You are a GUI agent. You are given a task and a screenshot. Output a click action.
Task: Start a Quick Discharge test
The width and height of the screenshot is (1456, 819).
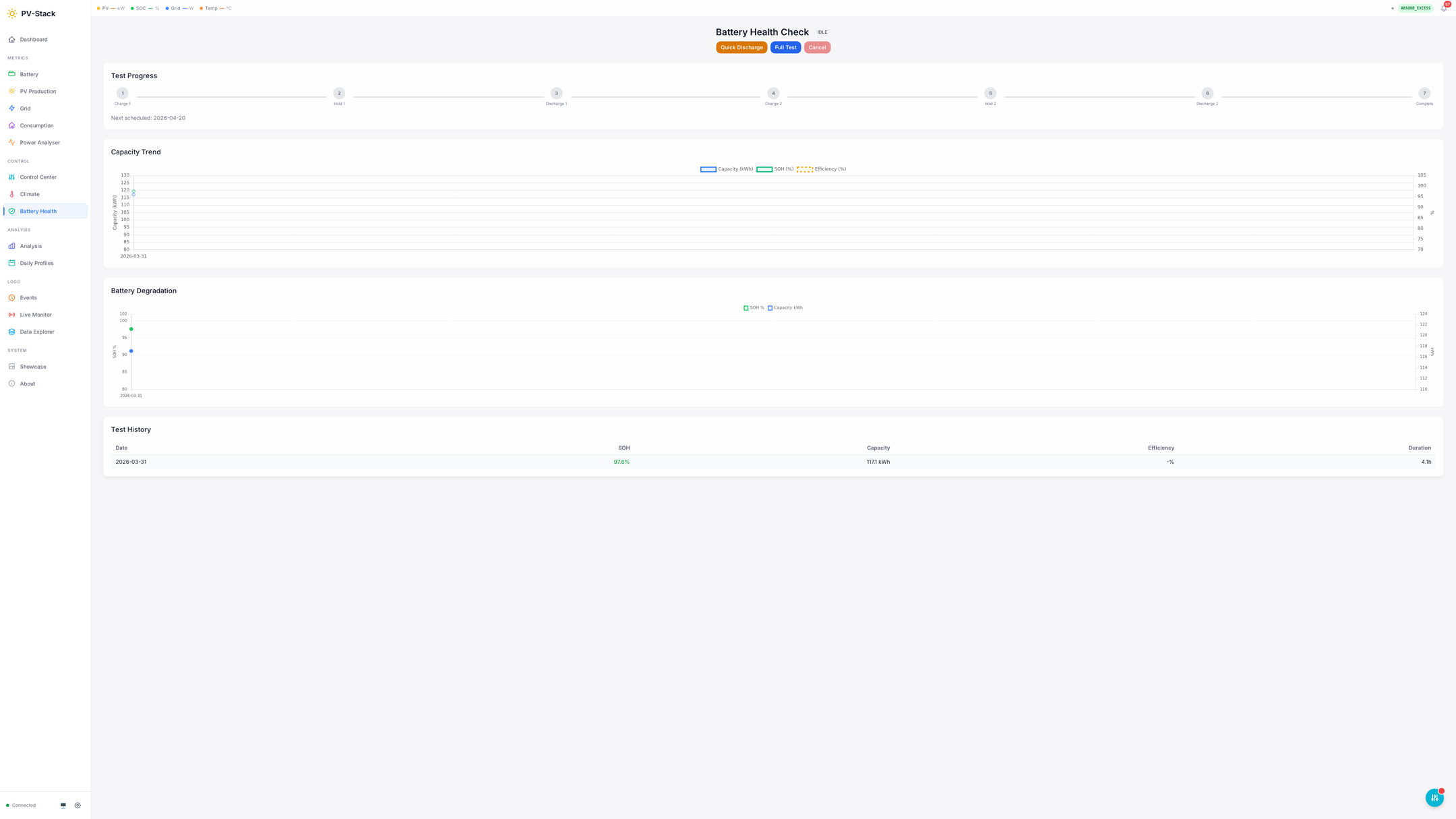tap(741, 47)
